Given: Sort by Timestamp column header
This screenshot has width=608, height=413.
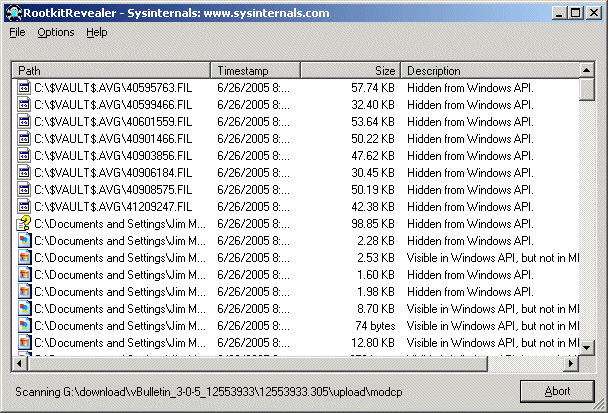Looking at the screenshot, I should (256, 71).
